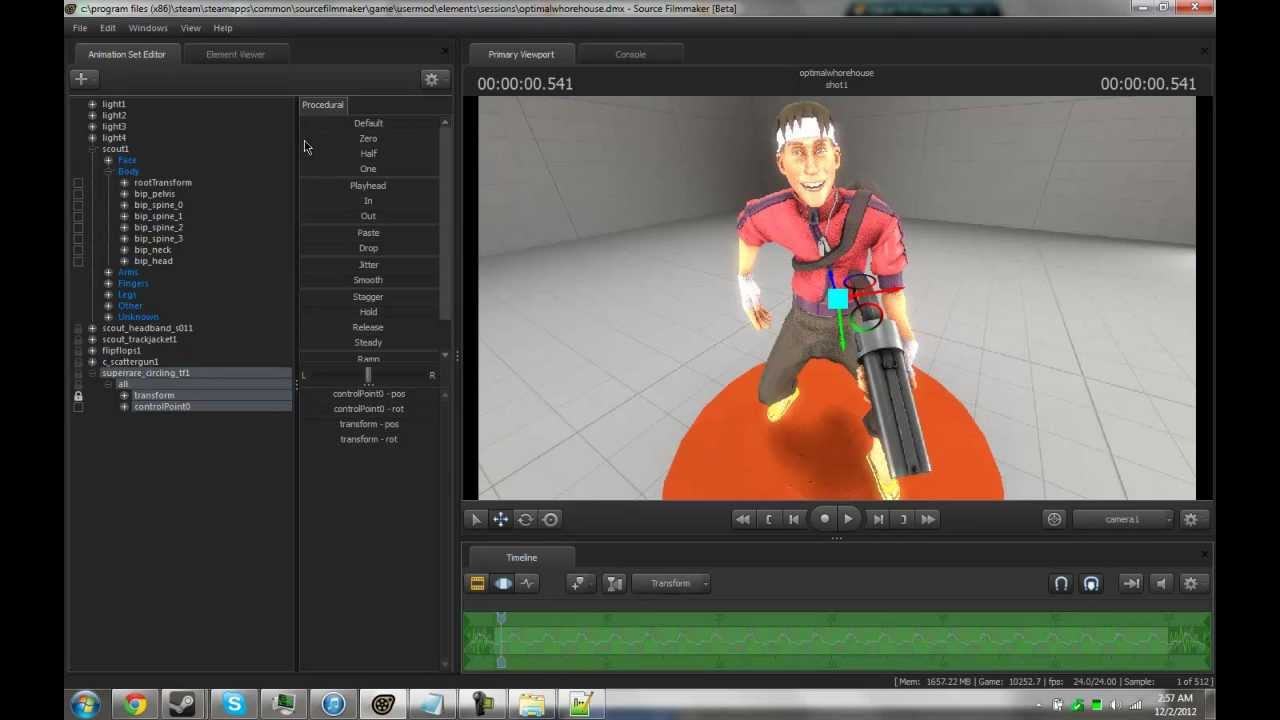The height and width of the screenshot is (720, 1280).
Task: Toggle the lock box beside bip_spine_1
Action: coord(78,216)
